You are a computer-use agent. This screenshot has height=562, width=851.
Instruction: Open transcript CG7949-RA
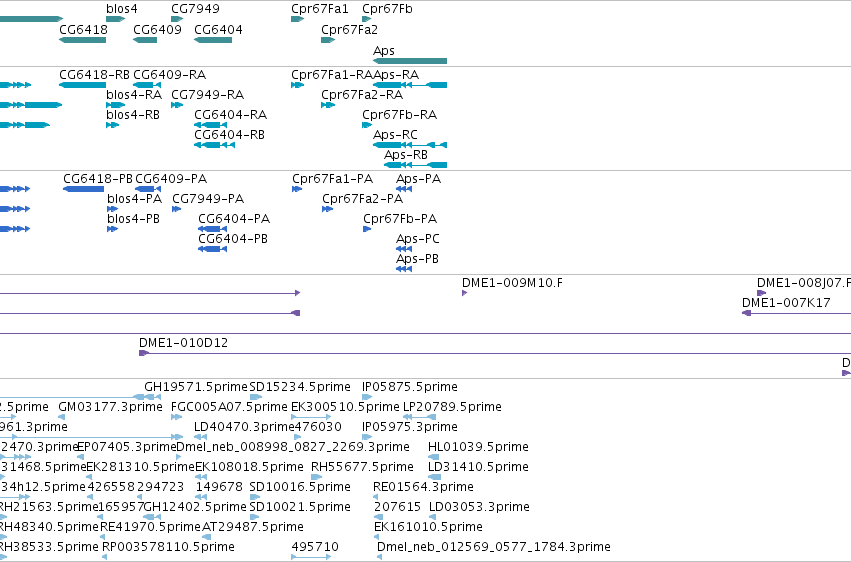pos(177,105)
